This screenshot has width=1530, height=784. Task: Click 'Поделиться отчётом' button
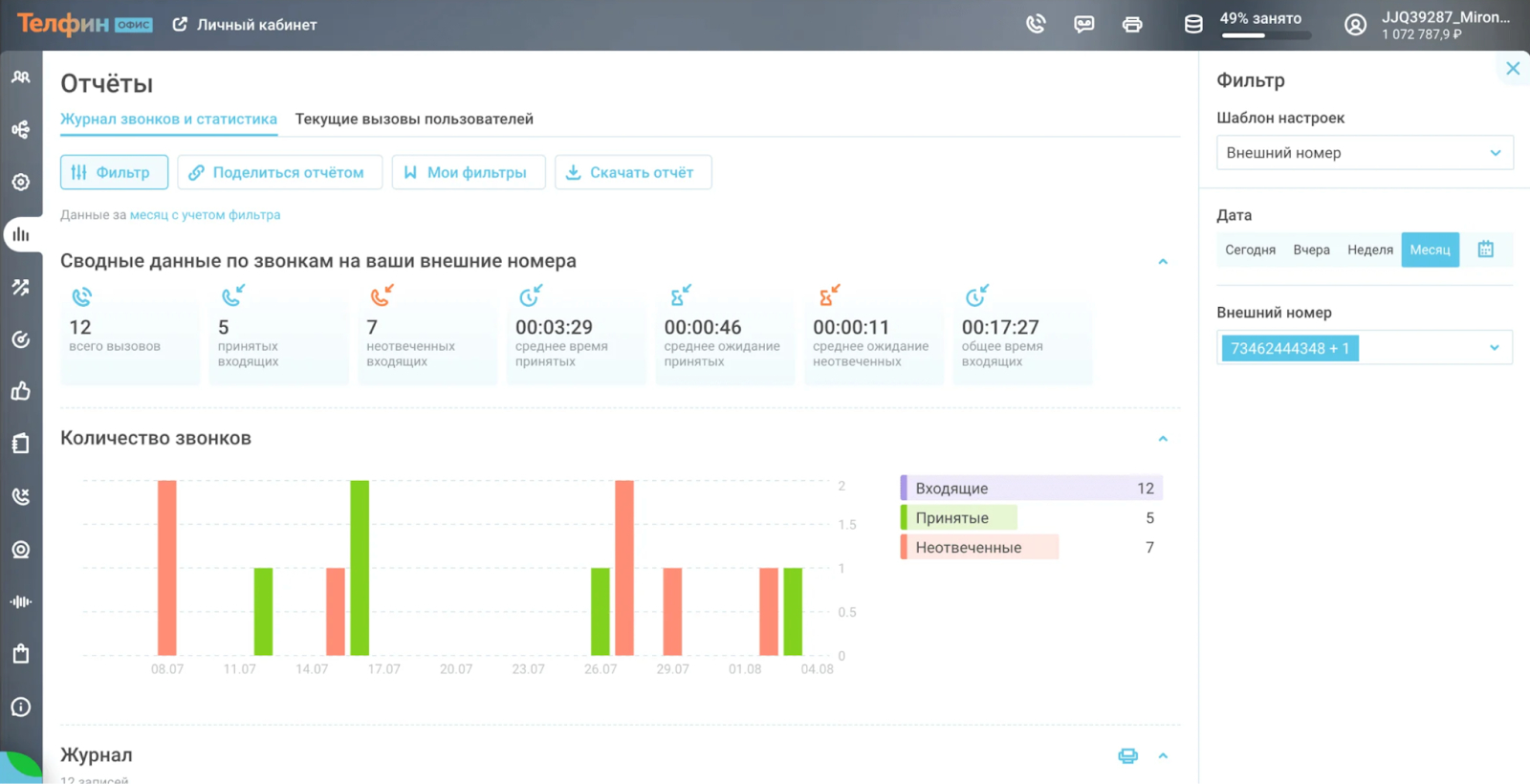tap(280, 172)
